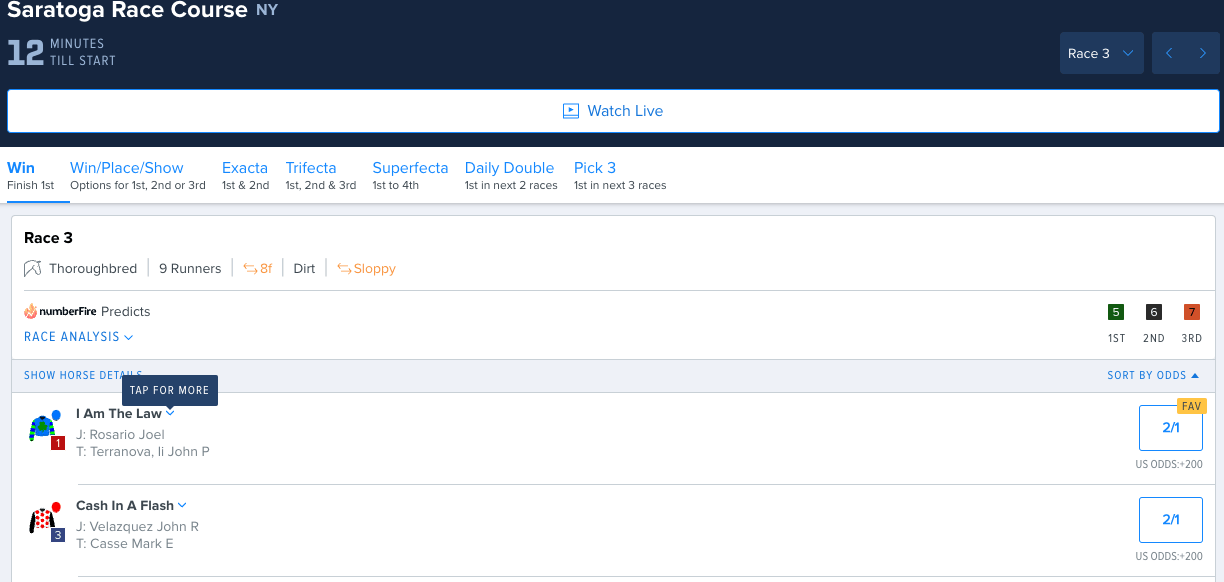Click Cash In A Flash jockey silks
This screenshot has width=1224, height=582.
pyautogui.click(x=44, y=519)
